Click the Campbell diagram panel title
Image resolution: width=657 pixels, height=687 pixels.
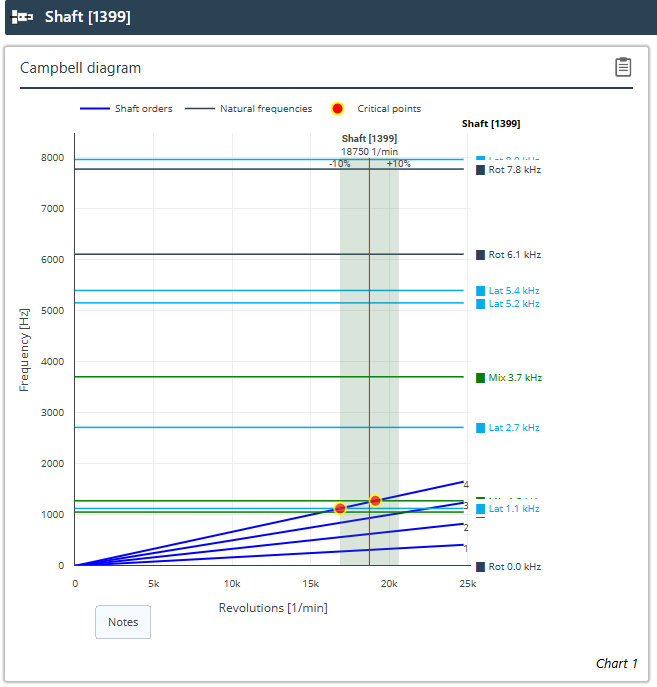point(81,68)
